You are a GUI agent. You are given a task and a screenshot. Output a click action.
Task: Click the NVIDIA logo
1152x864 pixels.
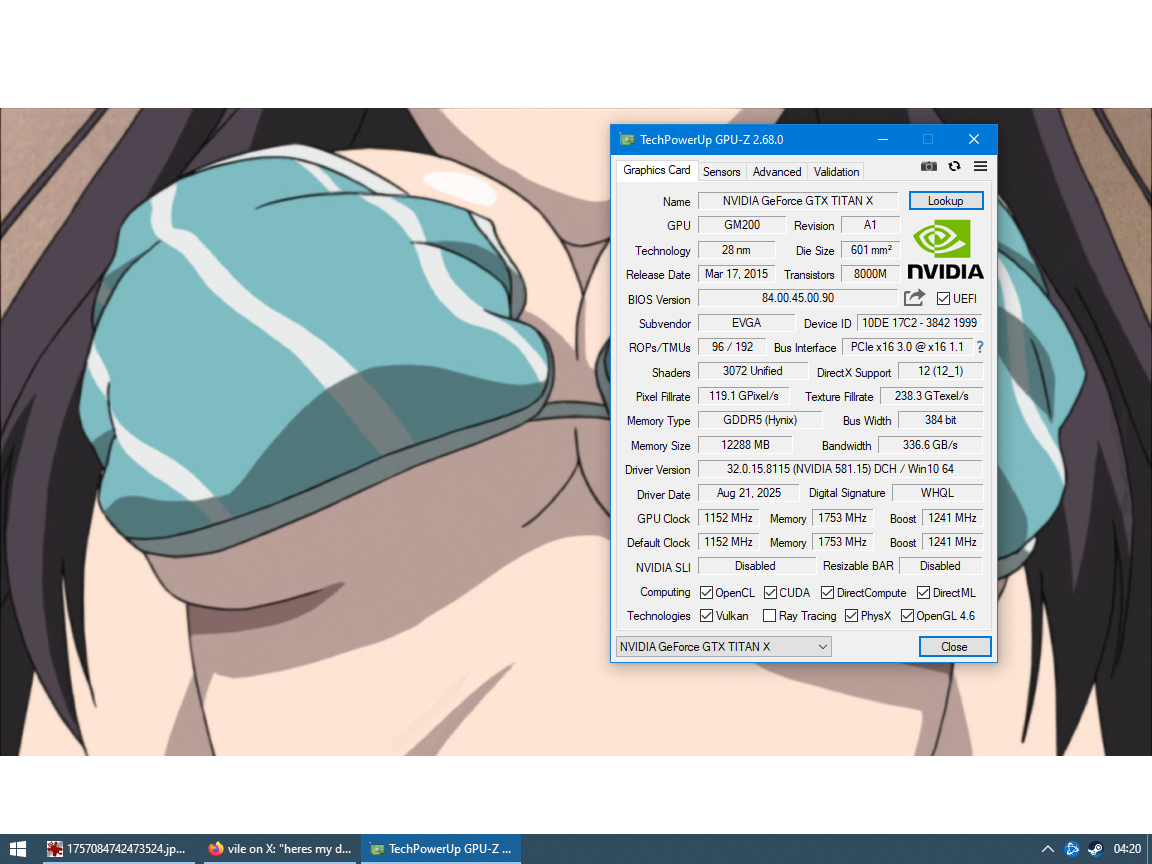pos(945,249)
